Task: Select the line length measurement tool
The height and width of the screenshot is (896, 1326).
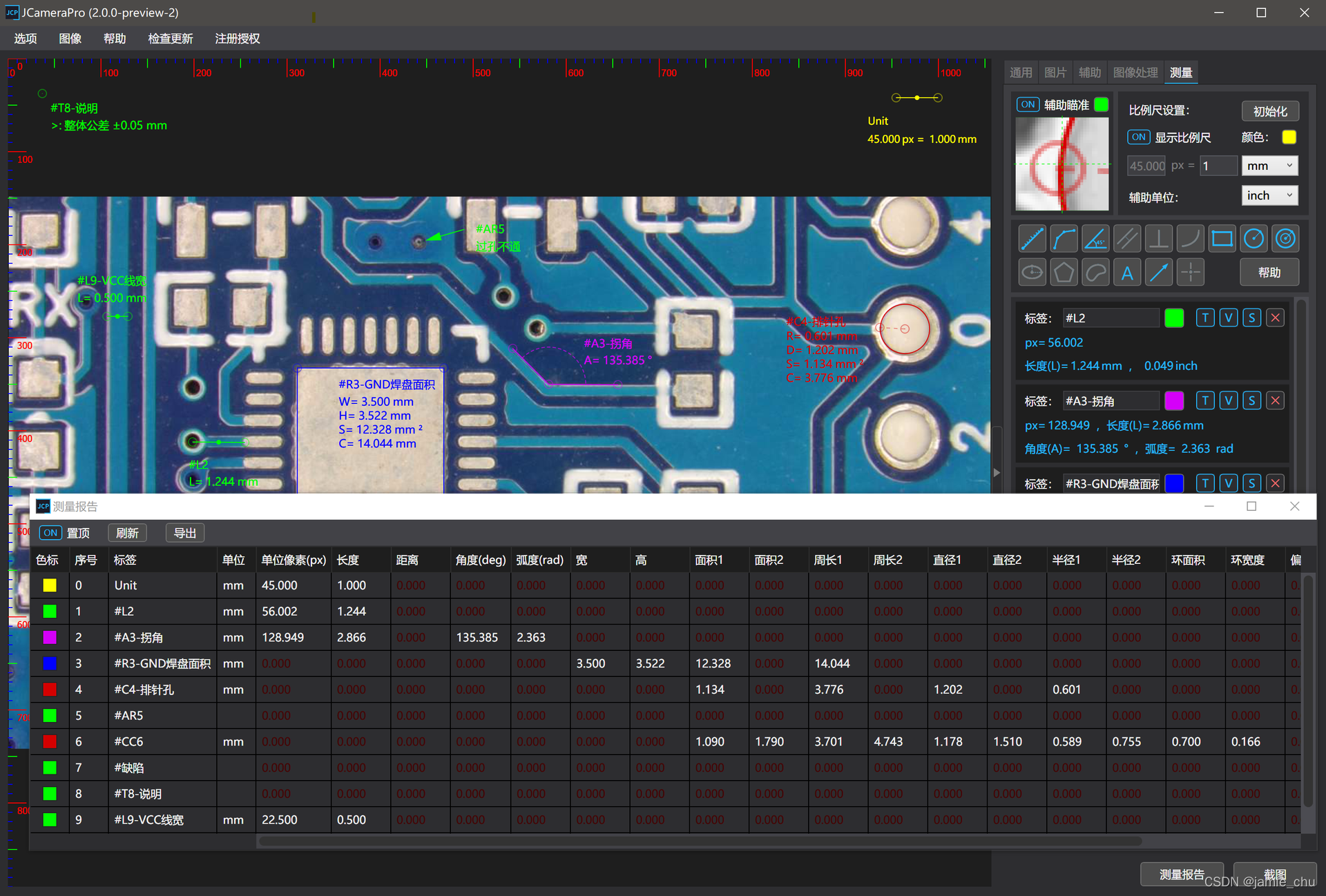Action: coord(1032,240)
